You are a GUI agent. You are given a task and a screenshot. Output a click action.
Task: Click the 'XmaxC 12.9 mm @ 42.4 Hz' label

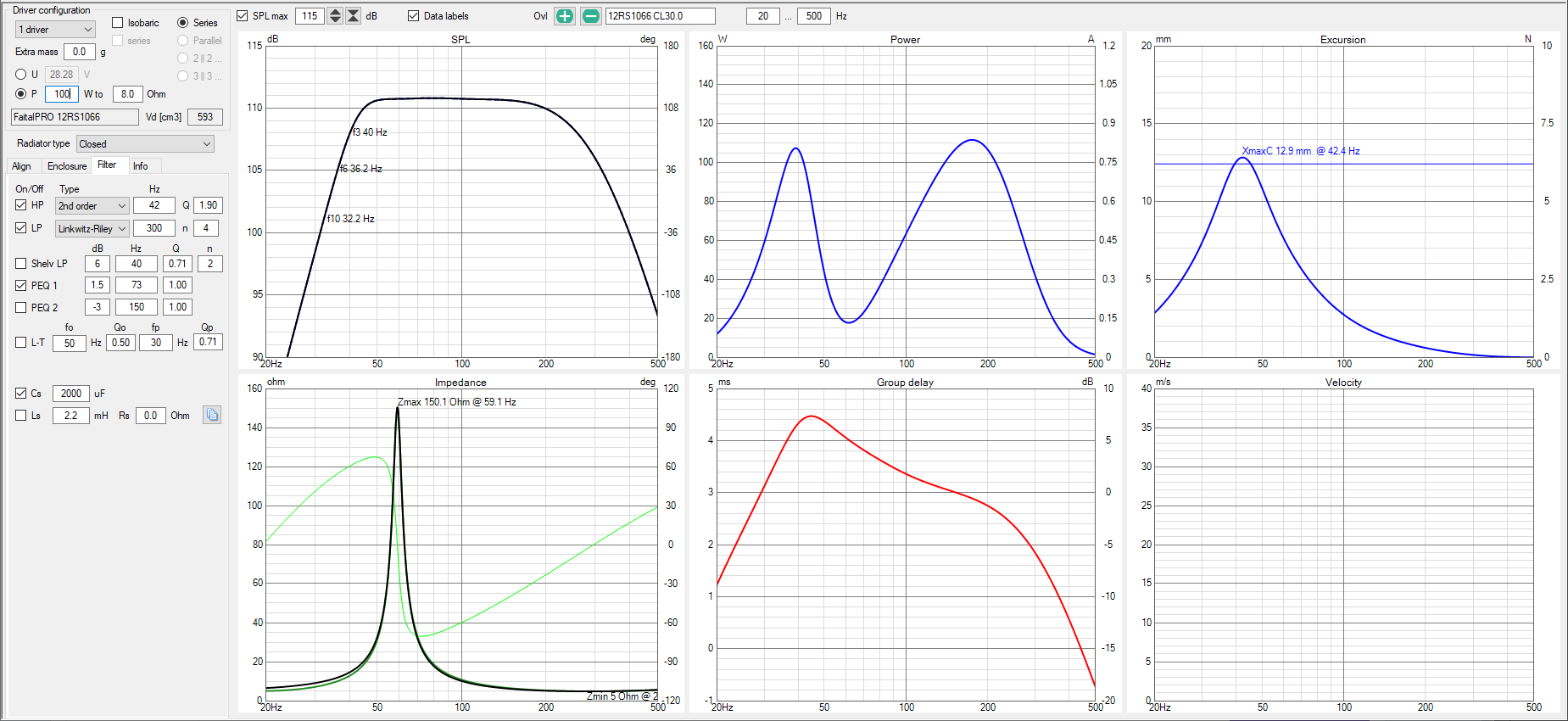tap(1301, 151)
